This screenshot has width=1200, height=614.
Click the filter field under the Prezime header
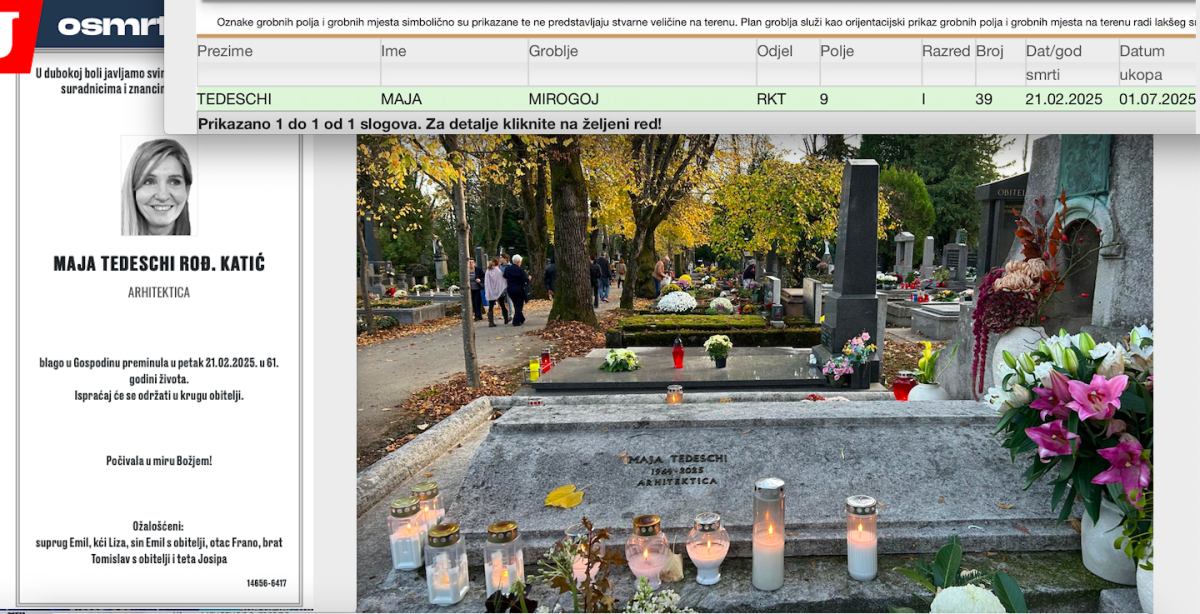[287, 75]
